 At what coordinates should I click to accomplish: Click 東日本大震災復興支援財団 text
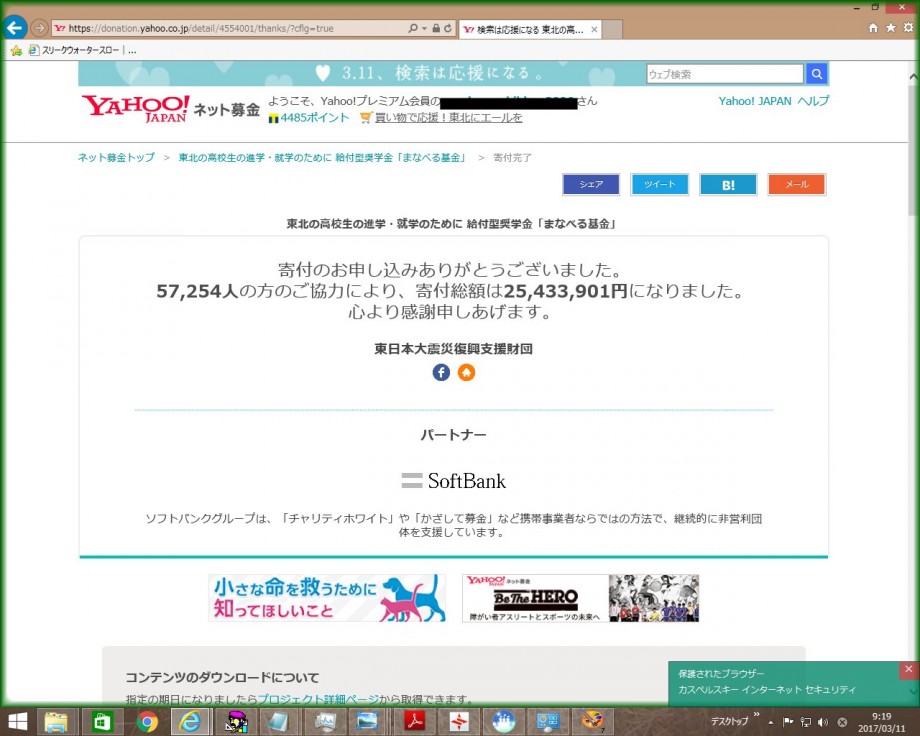click(454, 349)
